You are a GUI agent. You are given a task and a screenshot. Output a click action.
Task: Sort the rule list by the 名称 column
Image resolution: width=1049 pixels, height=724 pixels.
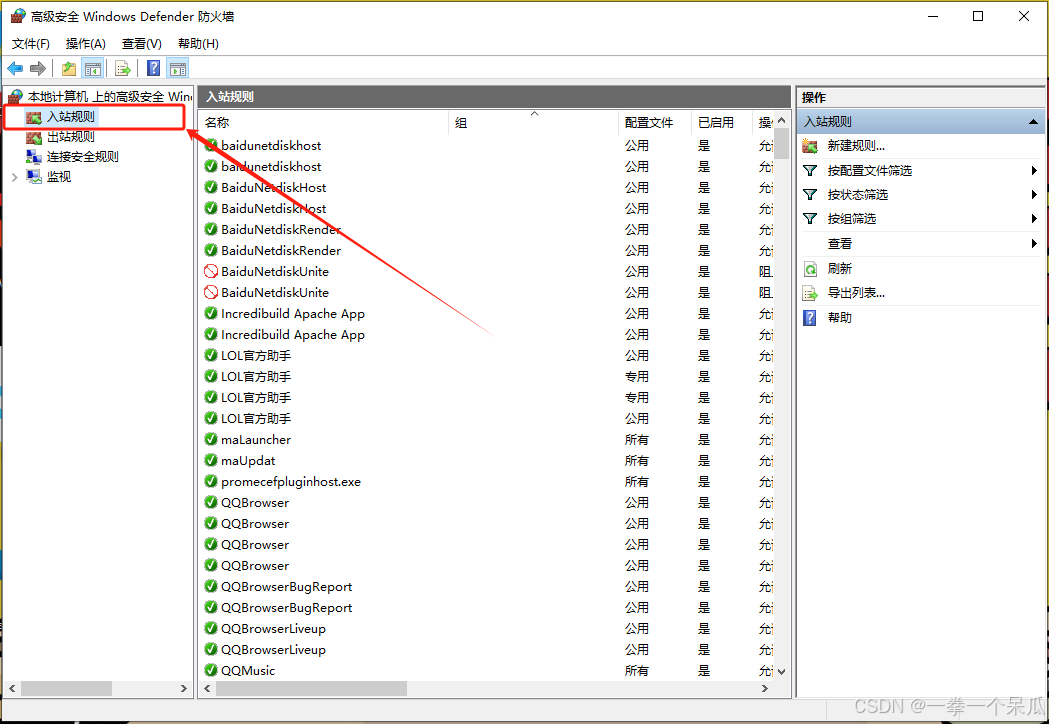click(x=324, y=122)
